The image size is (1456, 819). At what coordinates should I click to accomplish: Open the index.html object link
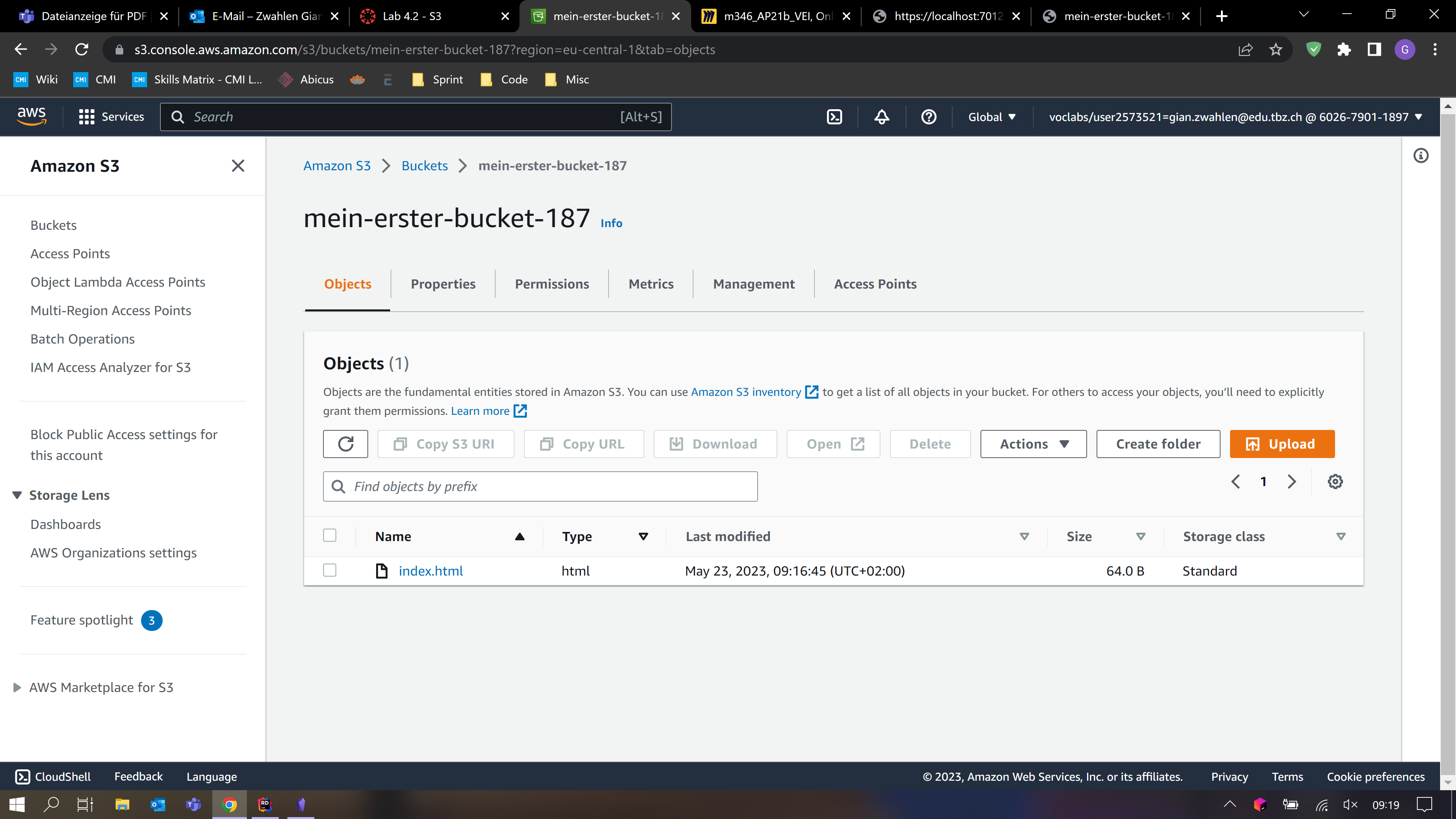click(x=431, y=571)
